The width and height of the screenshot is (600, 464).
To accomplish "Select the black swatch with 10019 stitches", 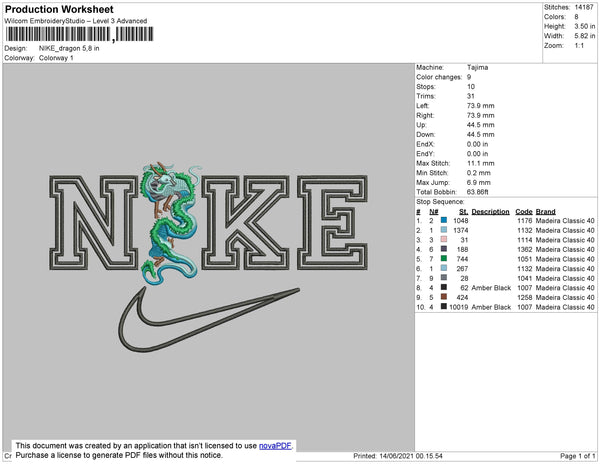I will 444,306.
